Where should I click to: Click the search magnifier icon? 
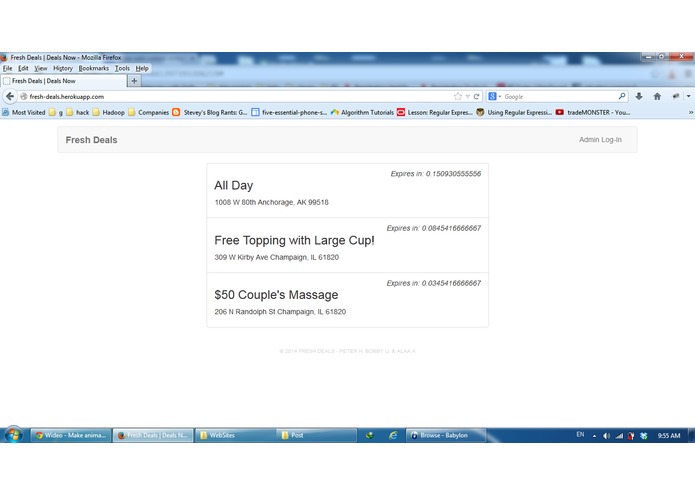622,96
